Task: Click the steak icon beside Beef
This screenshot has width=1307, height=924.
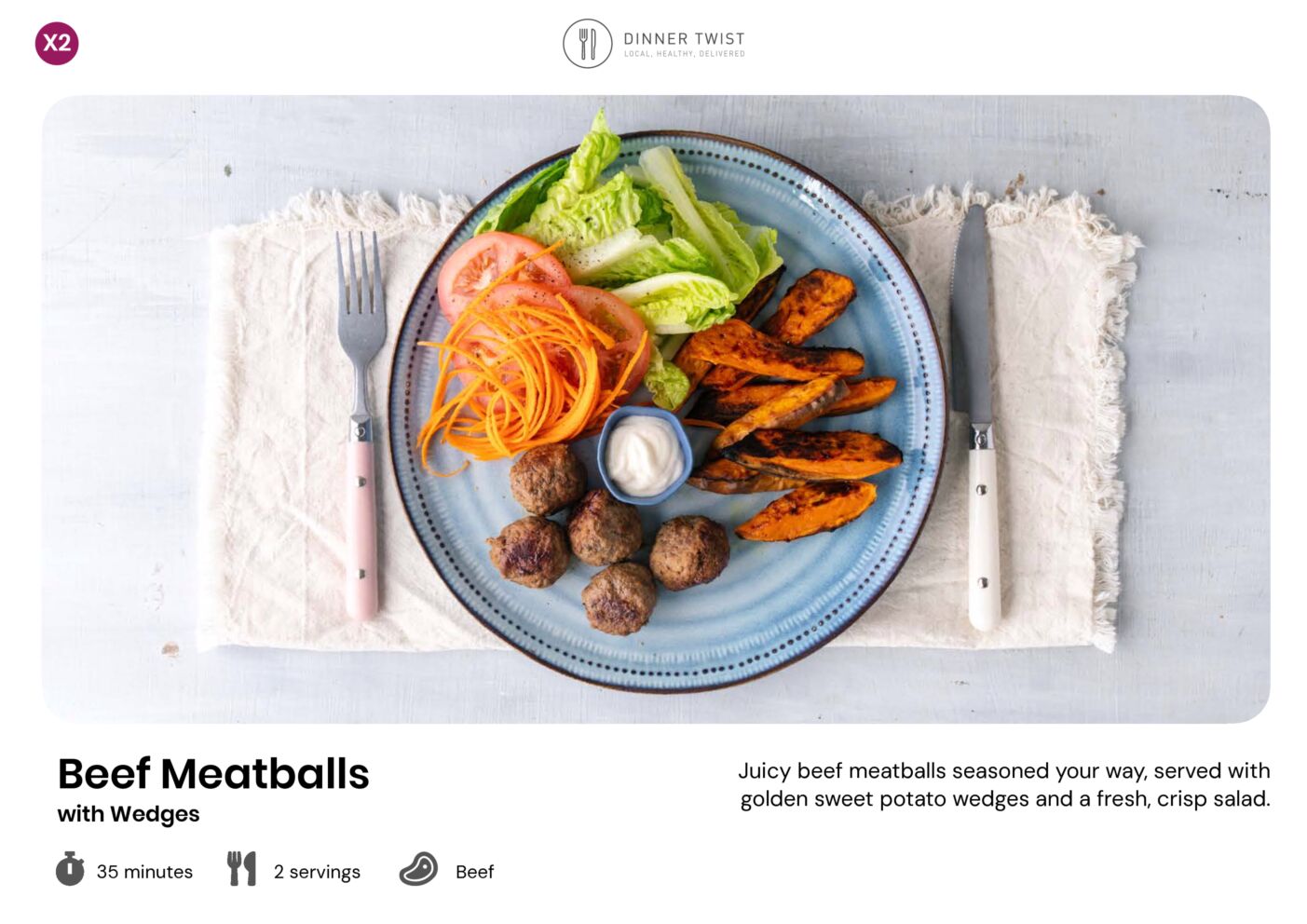Action: 418,869
